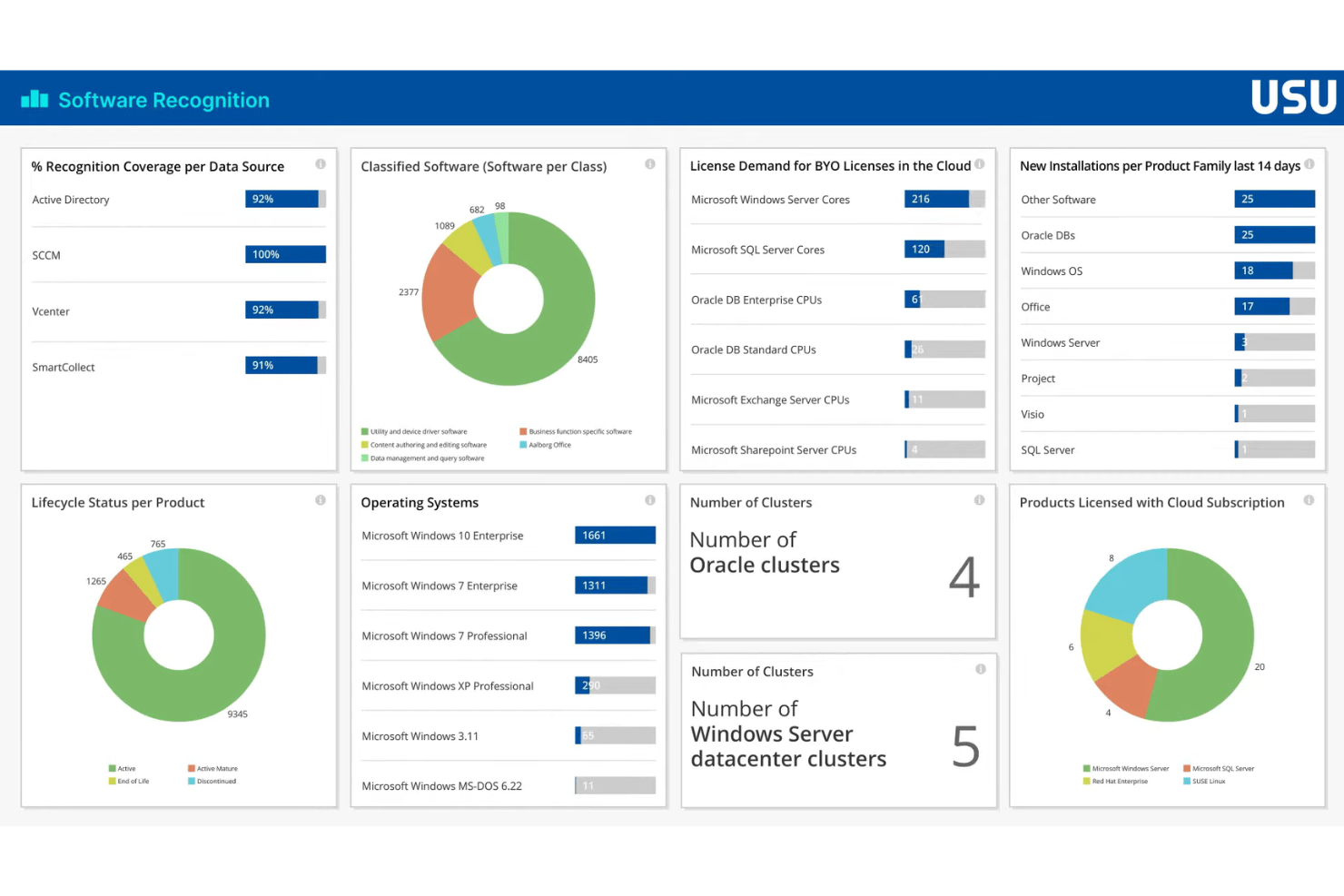
Task: Click the Microsoft SQL Server legend swatch
Action: click(x=1187, y=769)
